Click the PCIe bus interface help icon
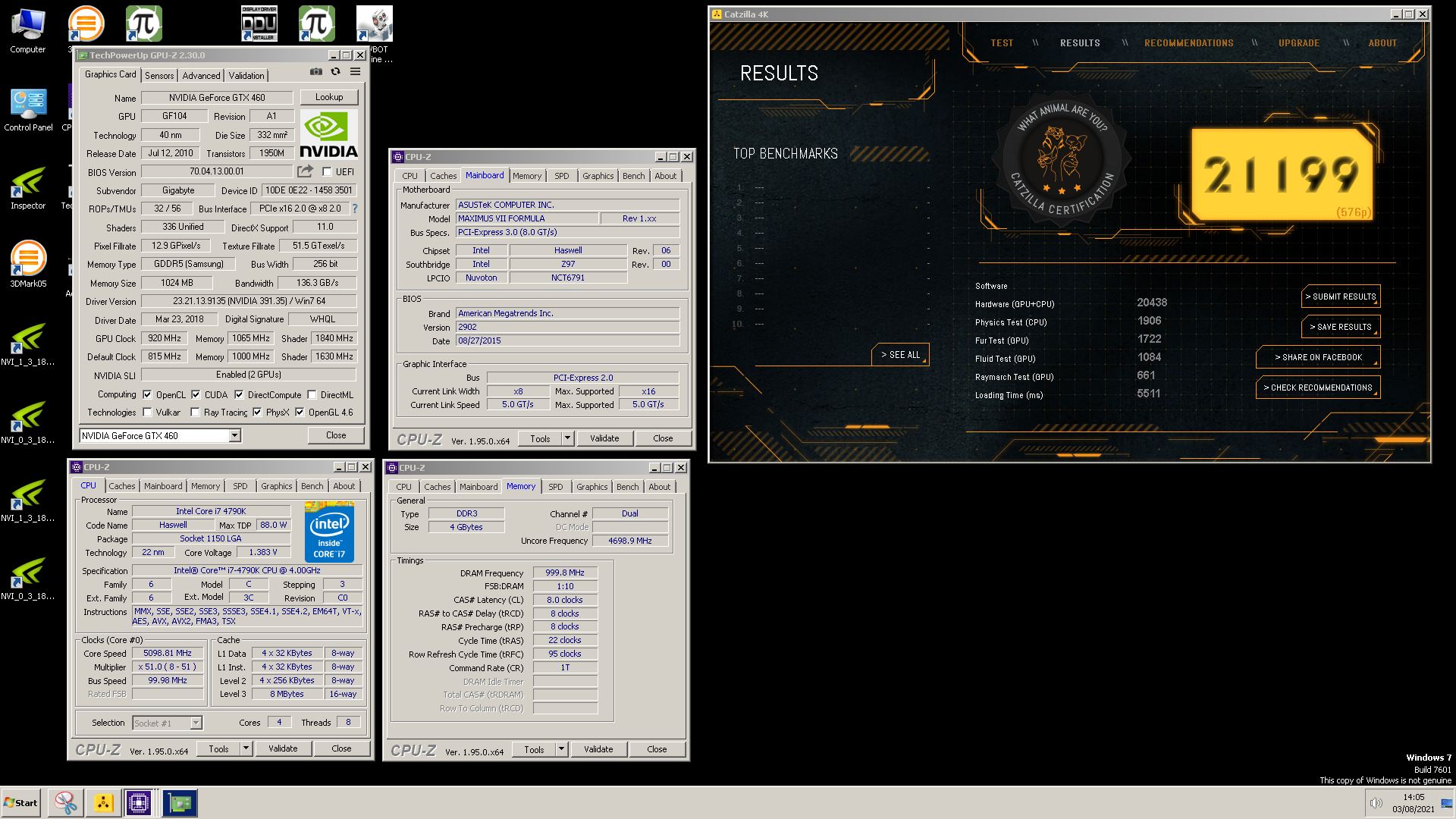Viewport: 1456px width, 819px height. [x=354, y=209]
